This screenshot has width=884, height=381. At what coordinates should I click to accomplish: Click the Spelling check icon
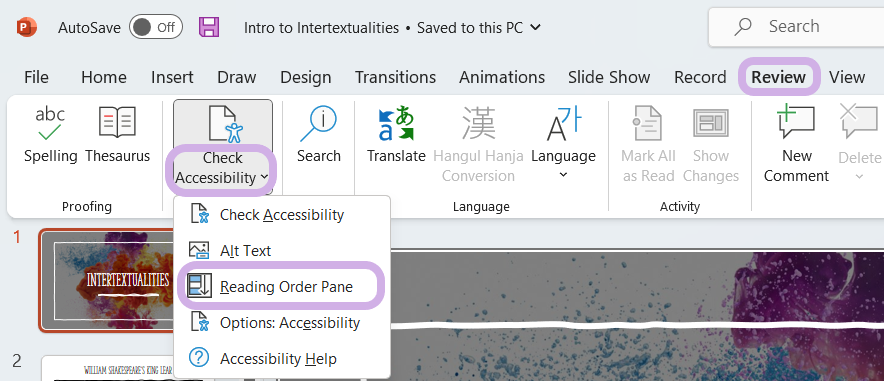pos(50,124)
